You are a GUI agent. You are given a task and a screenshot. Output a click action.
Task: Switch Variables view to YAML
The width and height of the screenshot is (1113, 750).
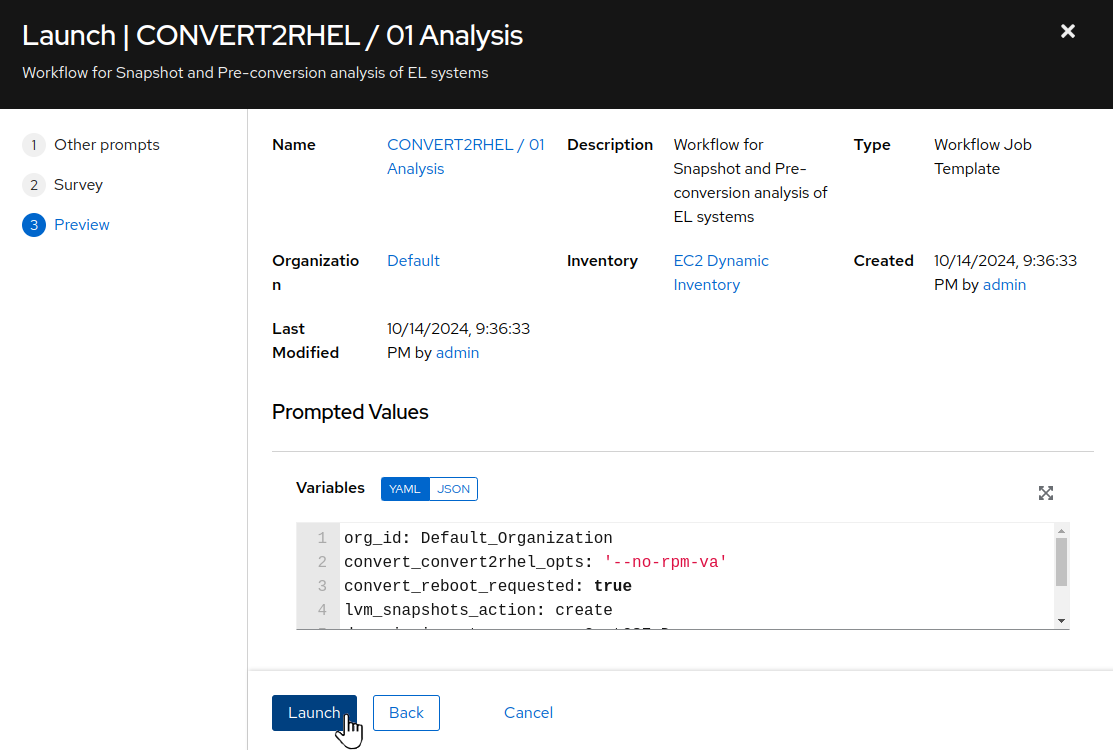coord(405,489)
